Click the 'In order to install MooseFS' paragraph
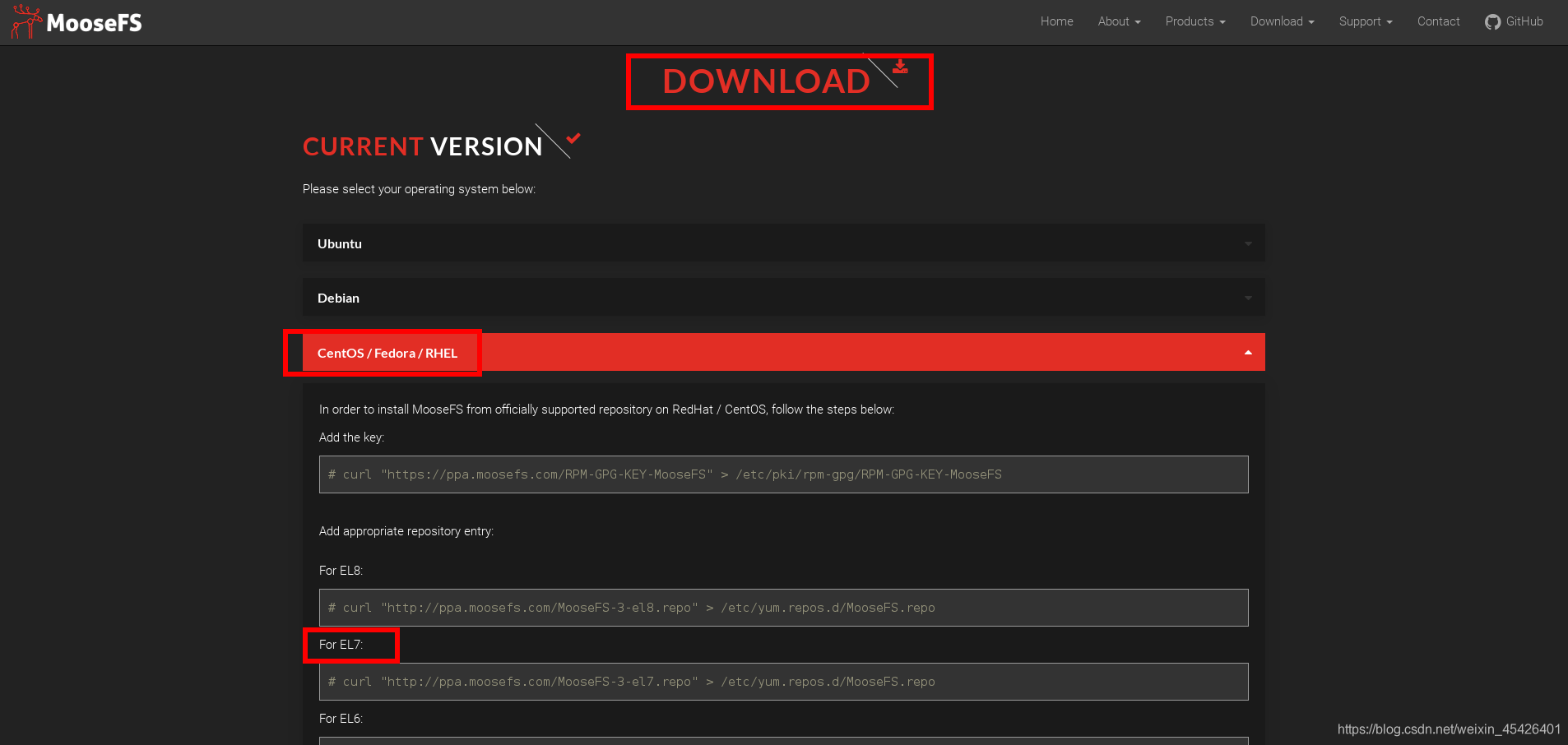This screenshot has height=745, width=1568. (x=606, y=410)
